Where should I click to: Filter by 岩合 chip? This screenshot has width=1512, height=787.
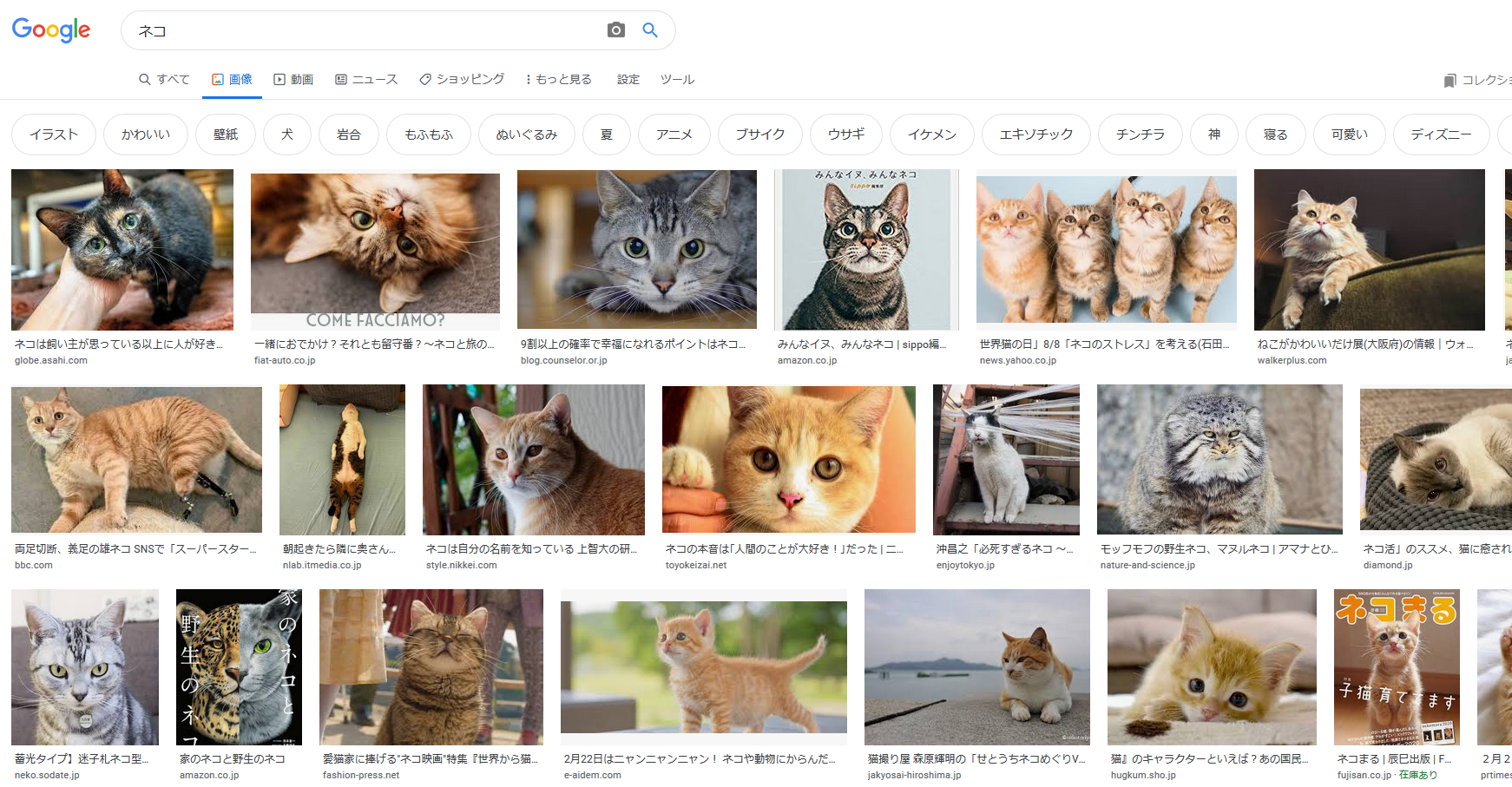tap(349, 134)
